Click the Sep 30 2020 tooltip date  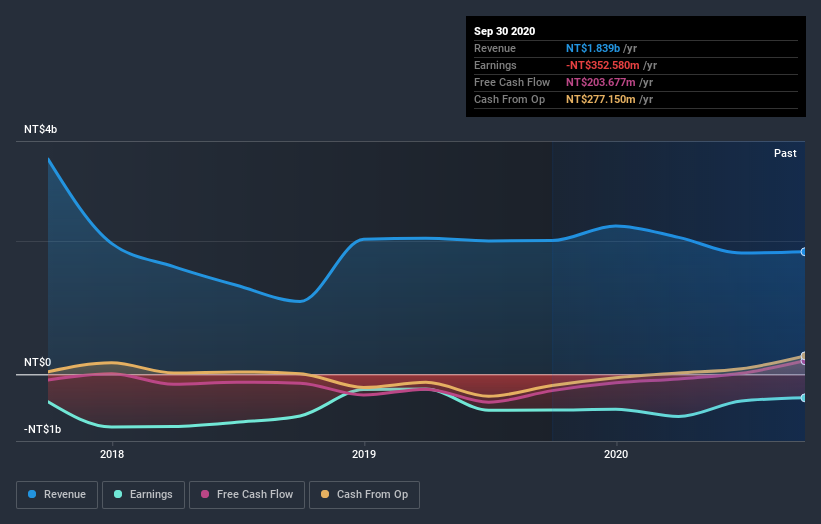coord(504,31)
